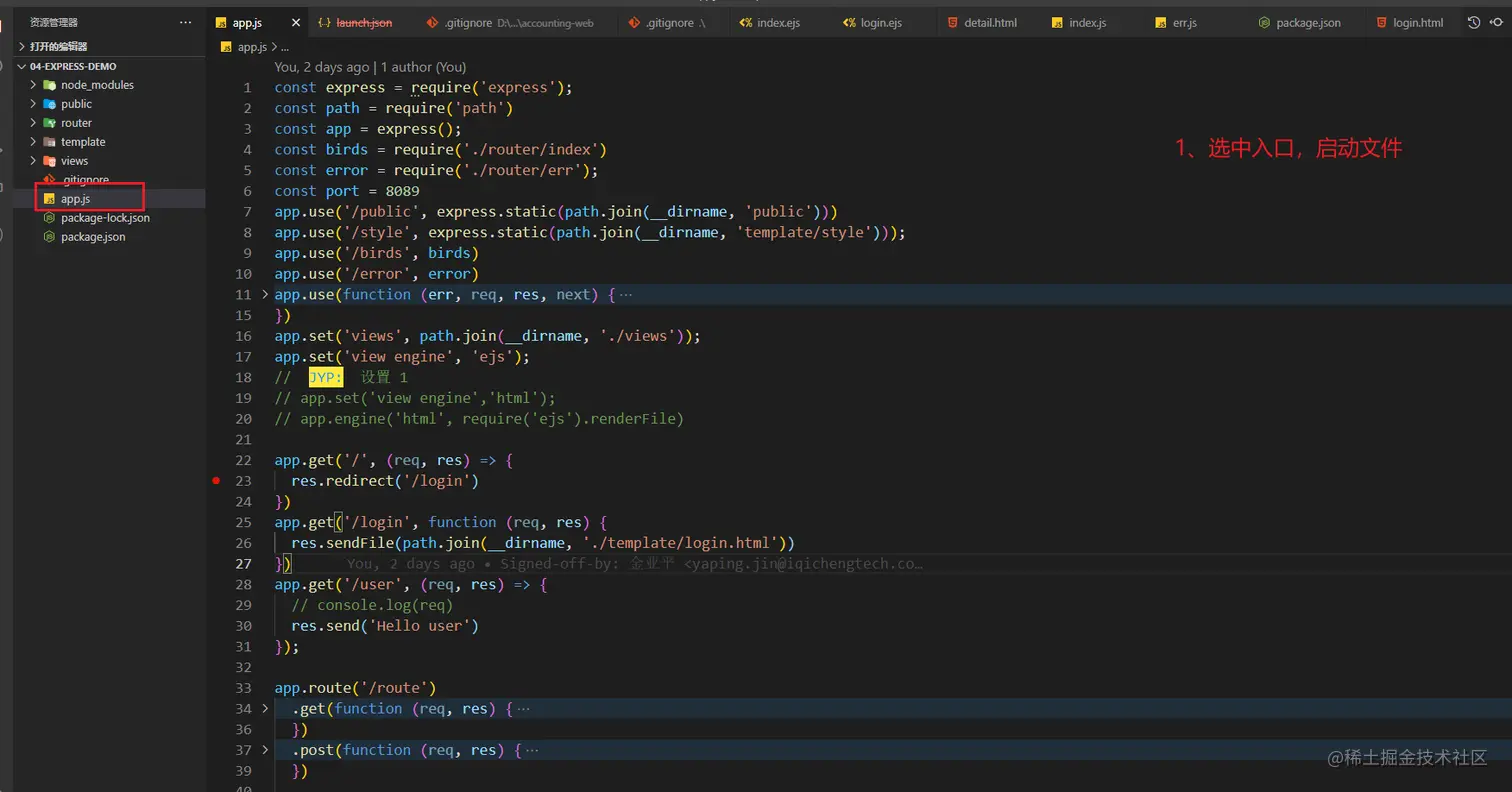This screenshot has height=792, width=1512.
Task: Expand the public folder
Action: point(76,104)
